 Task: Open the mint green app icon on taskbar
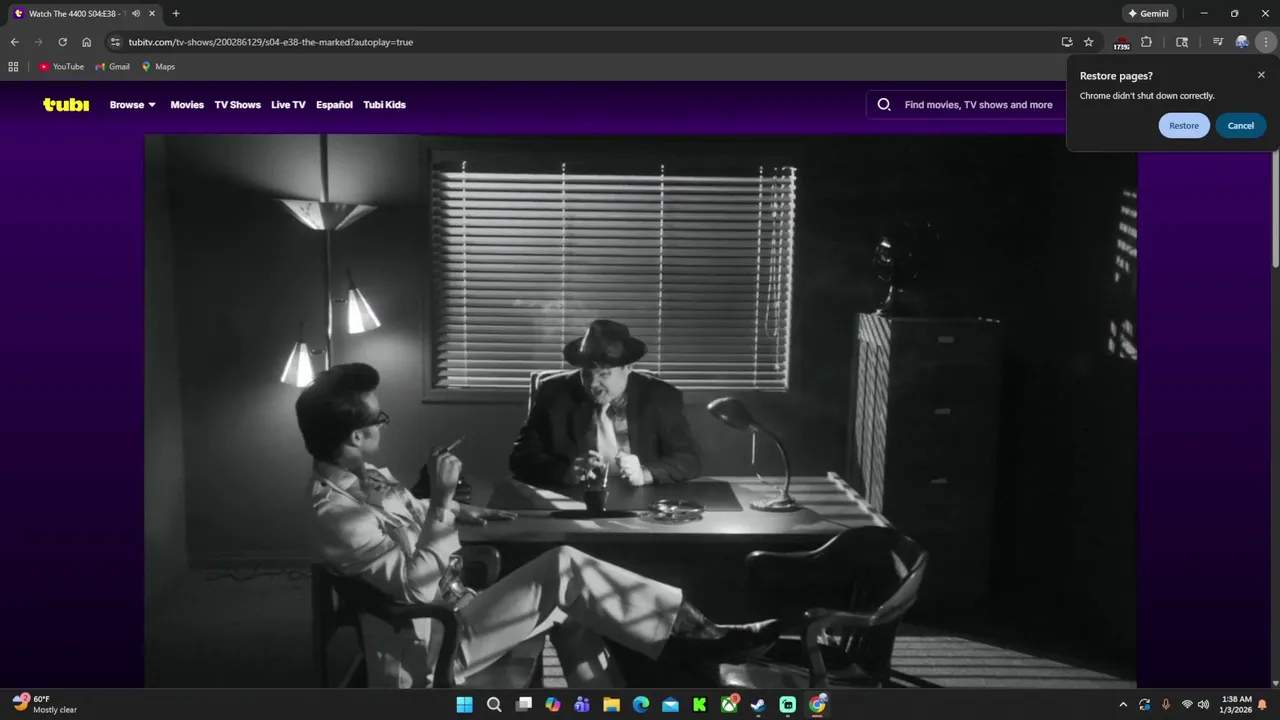(x=788, y=704)
